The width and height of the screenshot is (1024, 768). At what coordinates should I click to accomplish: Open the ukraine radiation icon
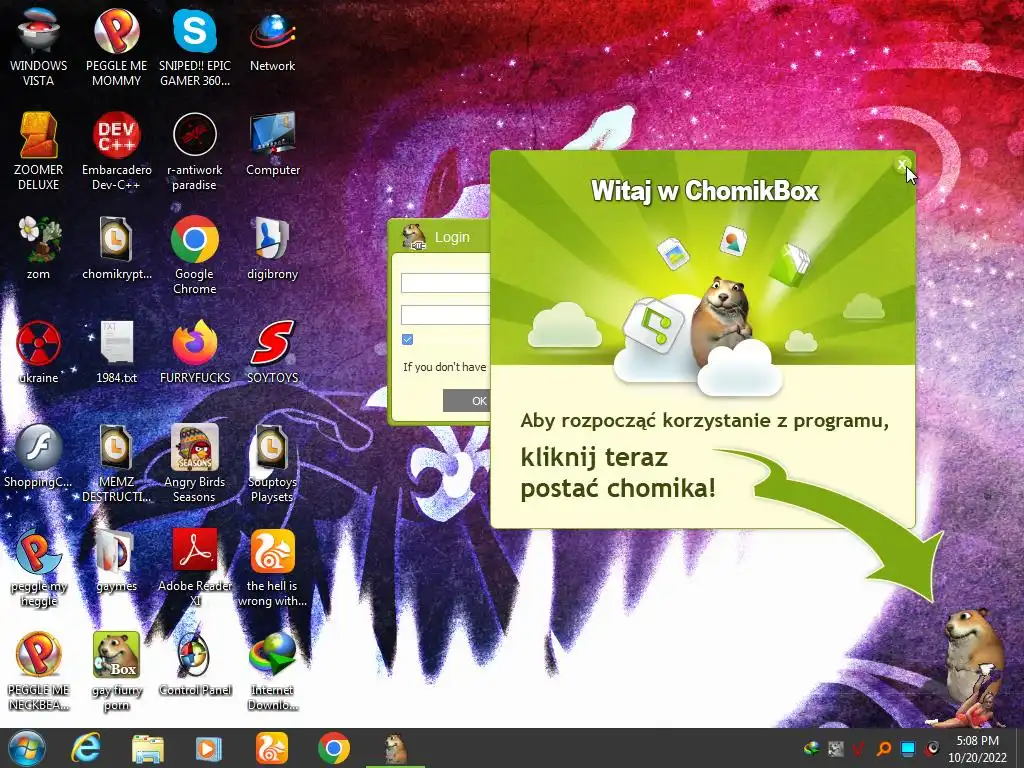[x=38, y=343]
